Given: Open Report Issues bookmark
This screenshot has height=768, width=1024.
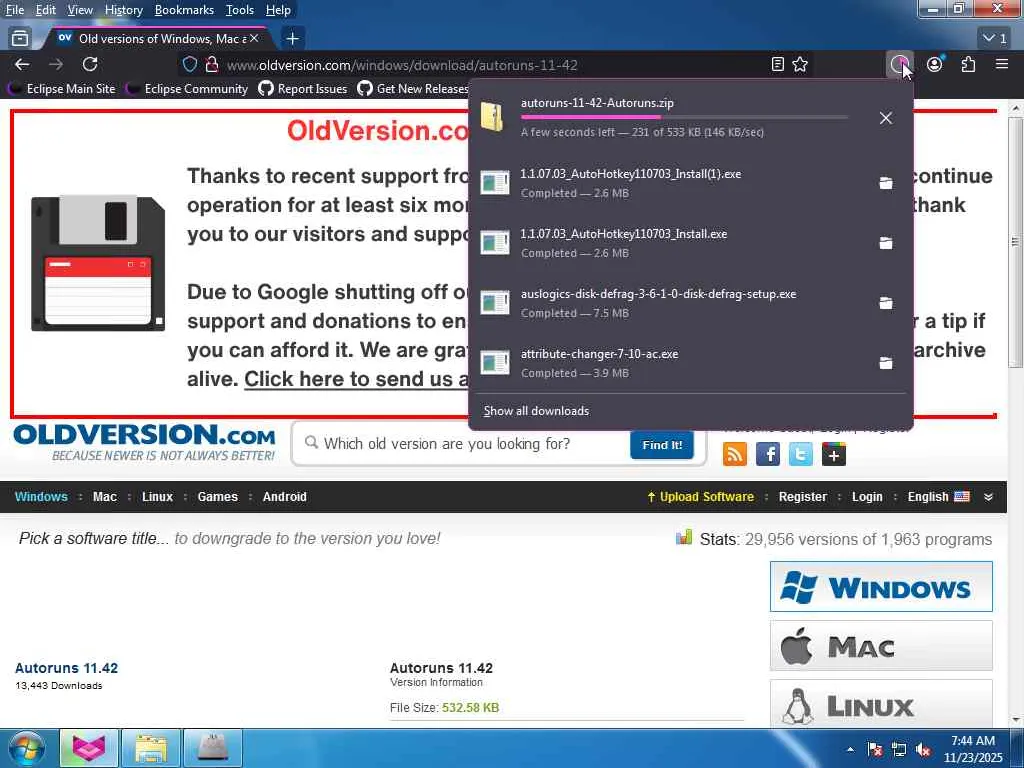Looking at the screenshot, I should click(303, 89).
